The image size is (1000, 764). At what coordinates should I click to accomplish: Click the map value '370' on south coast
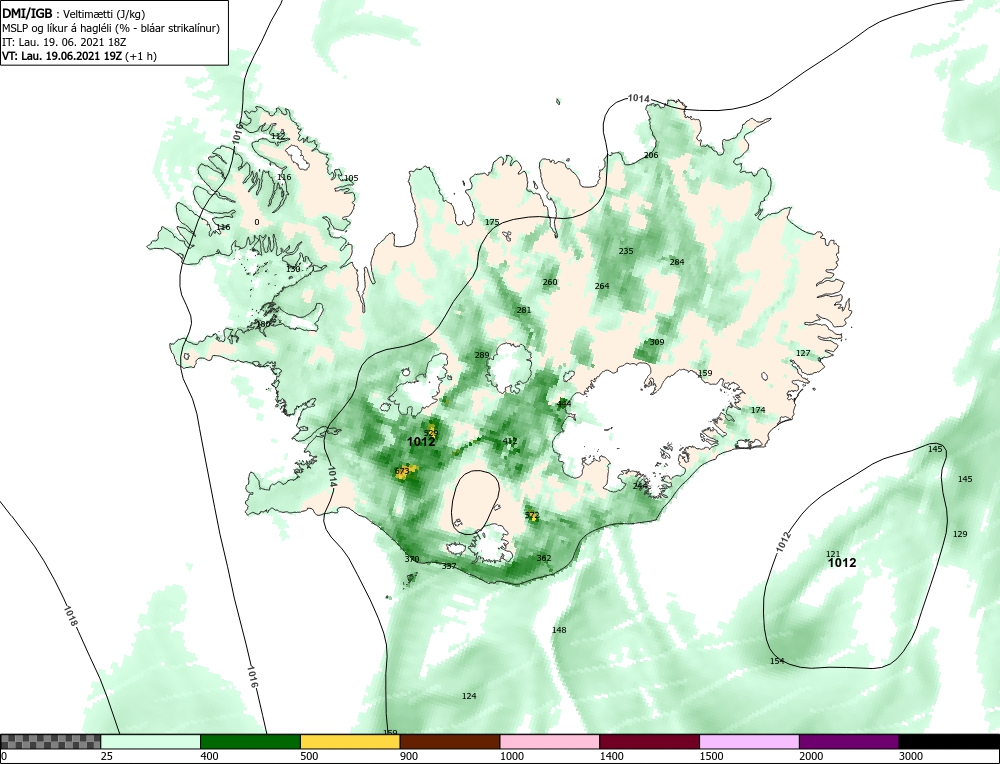[x=412, y=559]
